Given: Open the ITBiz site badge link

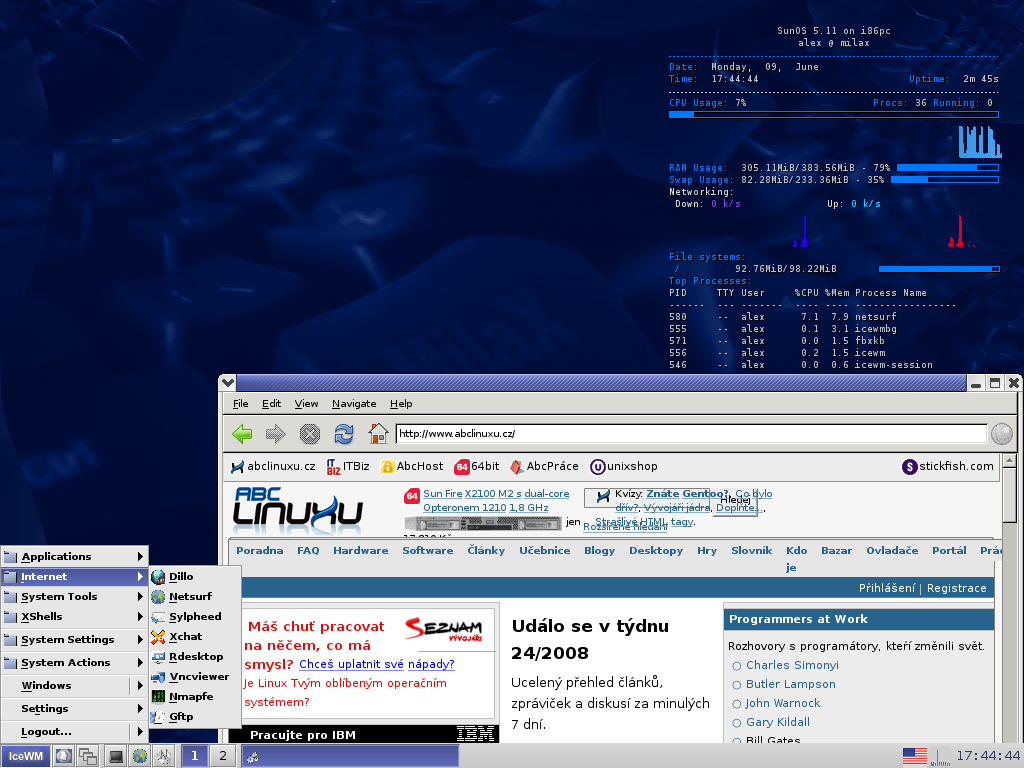Looking at the screenshot, I should [x=348, y=466].
